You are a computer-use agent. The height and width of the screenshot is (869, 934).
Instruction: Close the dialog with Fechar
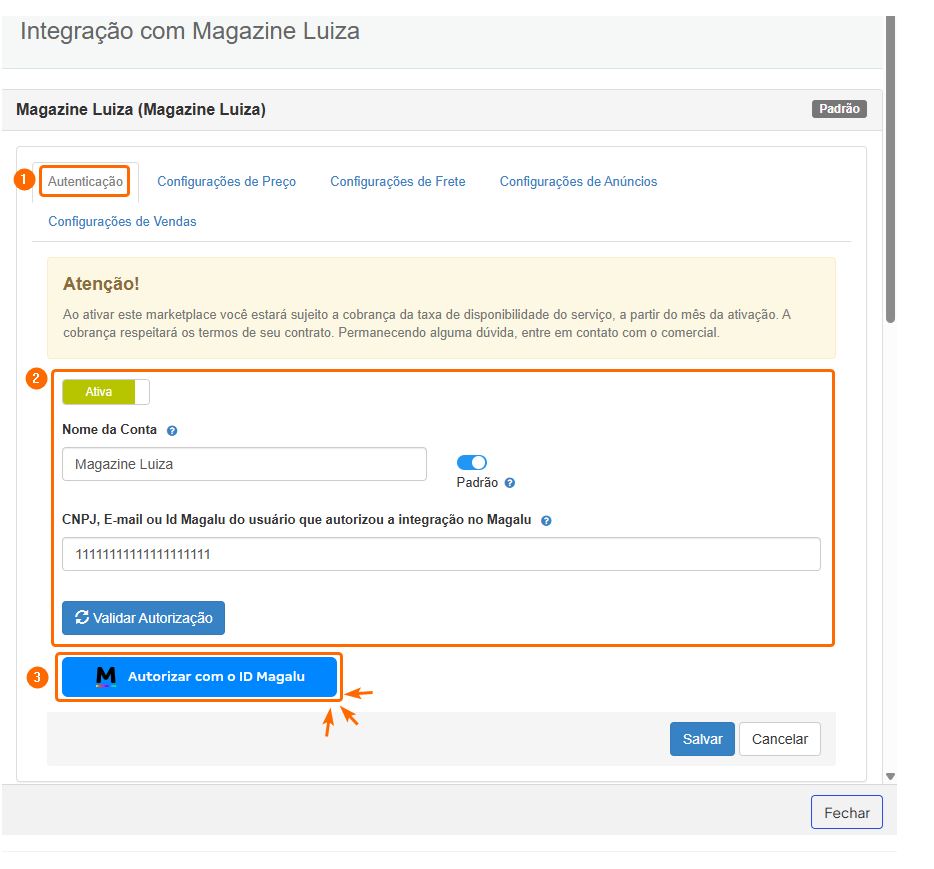pos(846,812)
